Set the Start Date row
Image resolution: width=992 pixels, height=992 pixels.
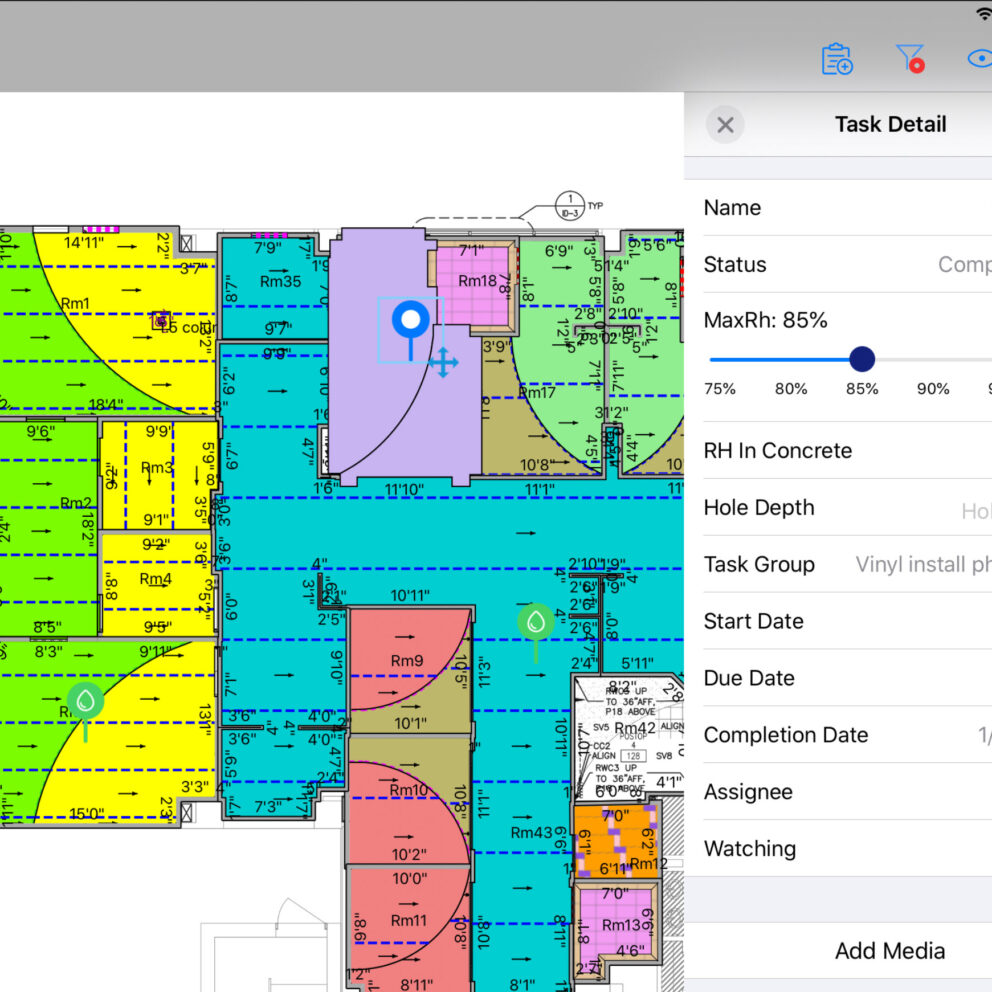point(840,622)
